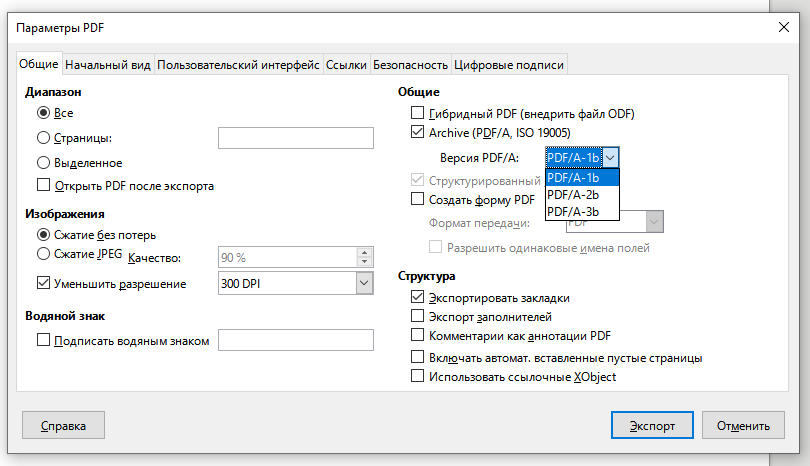This screenshot has width=810, height=466.
Task: Collapse the Версия PDF/A dropdown arrow
Action: 610,158
